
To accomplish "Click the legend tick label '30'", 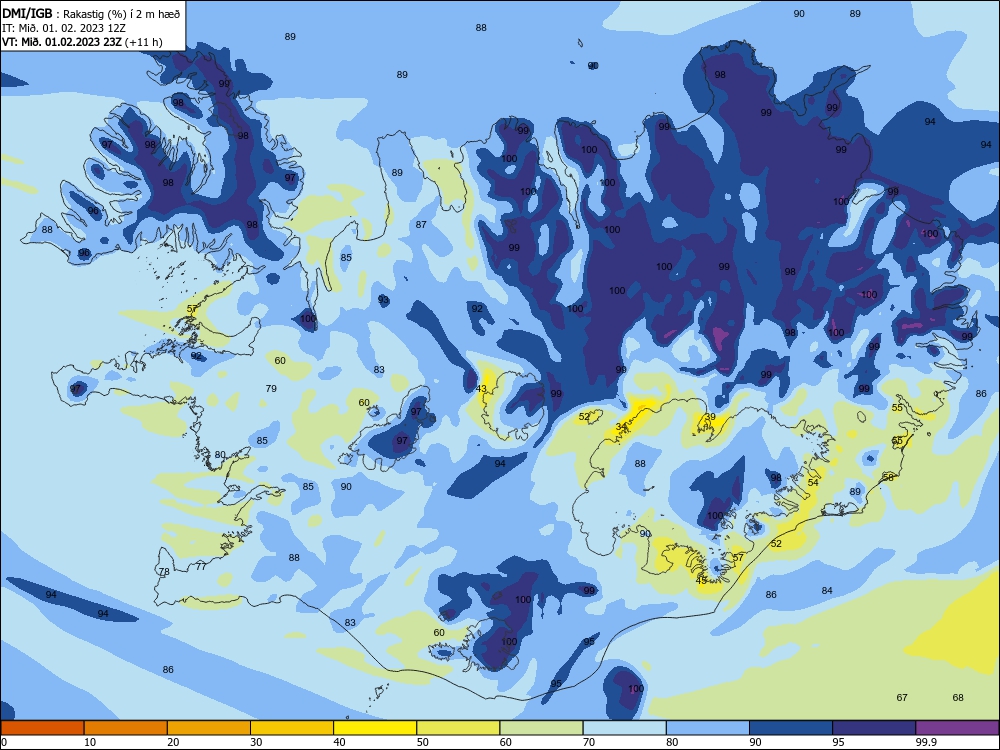I will 256,742.
